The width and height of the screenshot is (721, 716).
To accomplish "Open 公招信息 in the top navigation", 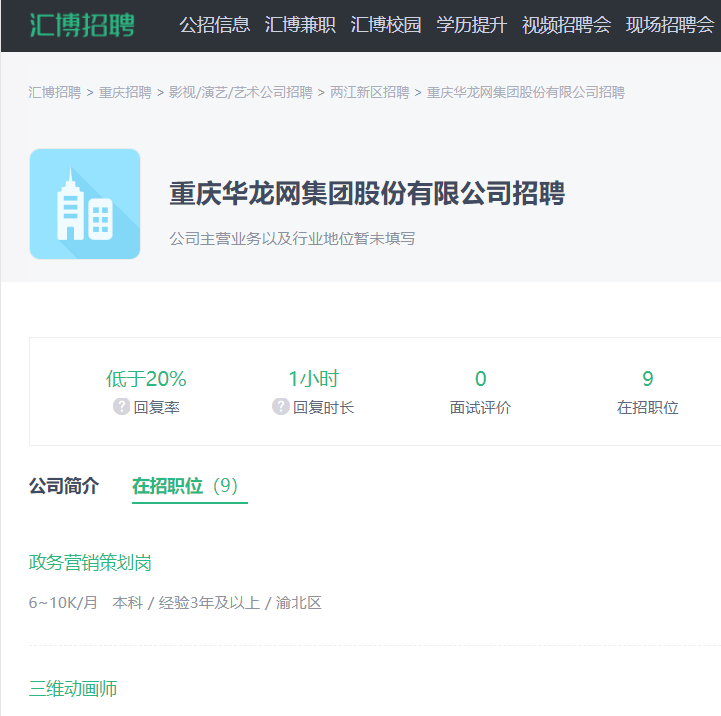I will click(x=215, y=25).
